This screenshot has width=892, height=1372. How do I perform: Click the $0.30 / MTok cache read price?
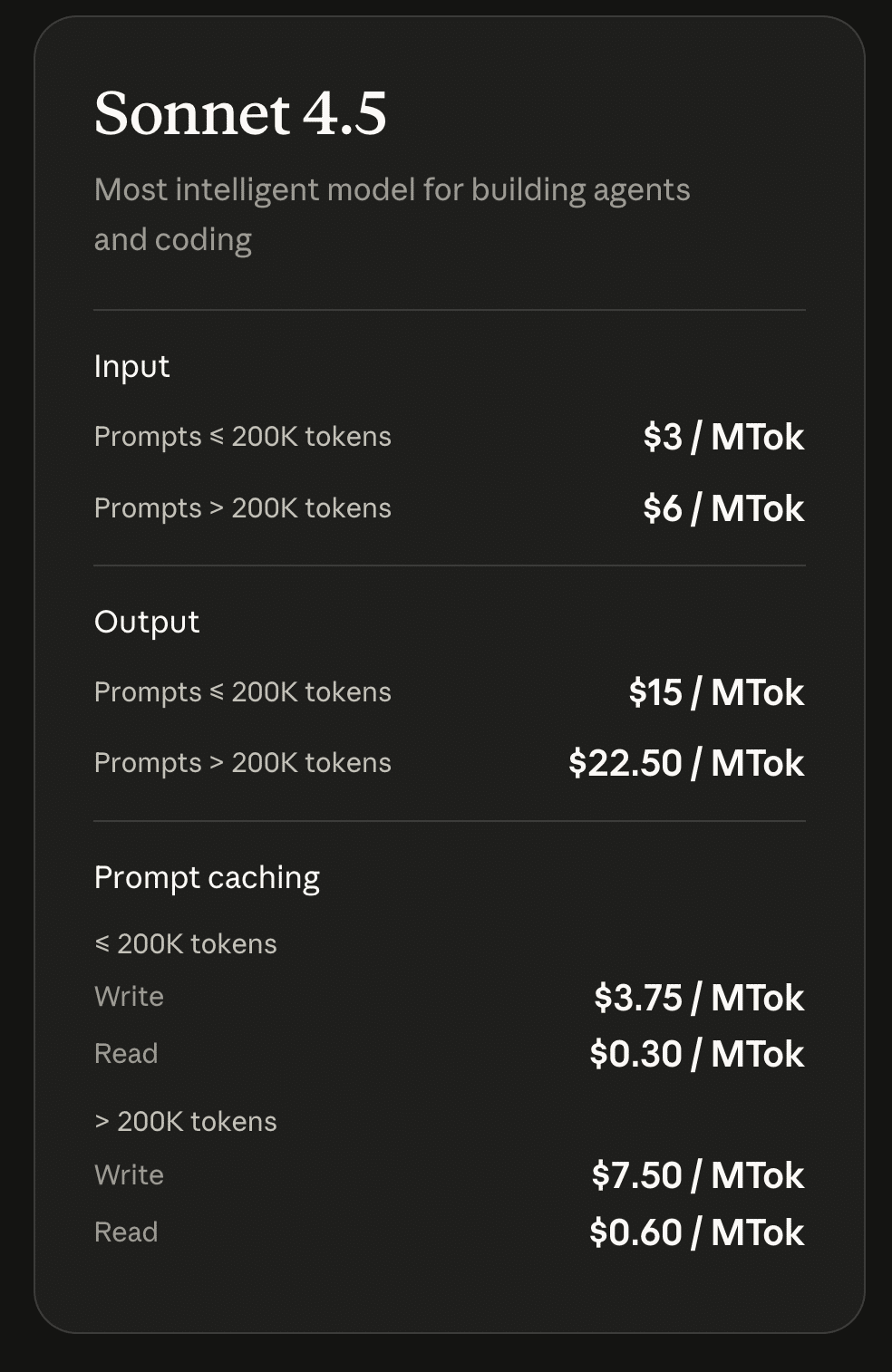tap(696, 1054)
